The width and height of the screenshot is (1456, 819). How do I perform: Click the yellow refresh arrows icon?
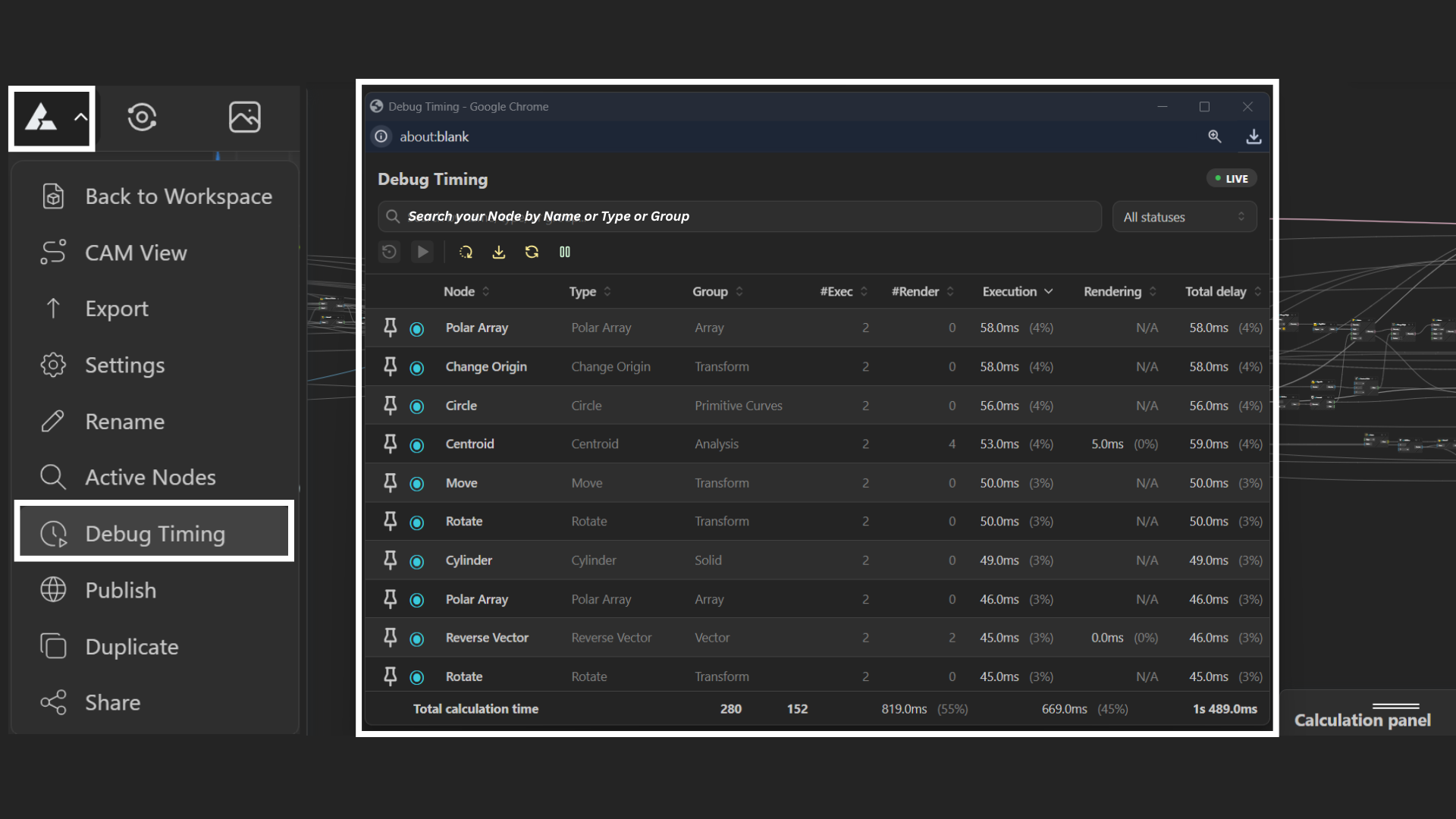coord(532,253)
